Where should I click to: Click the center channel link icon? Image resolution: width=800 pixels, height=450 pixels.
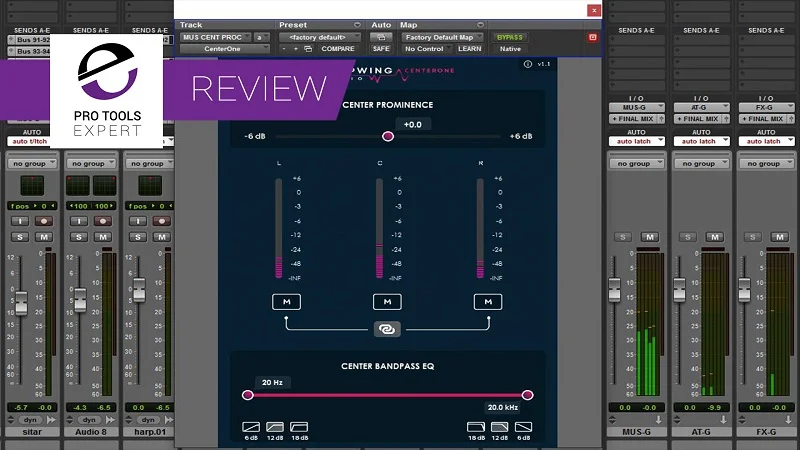tap(387, 329)
